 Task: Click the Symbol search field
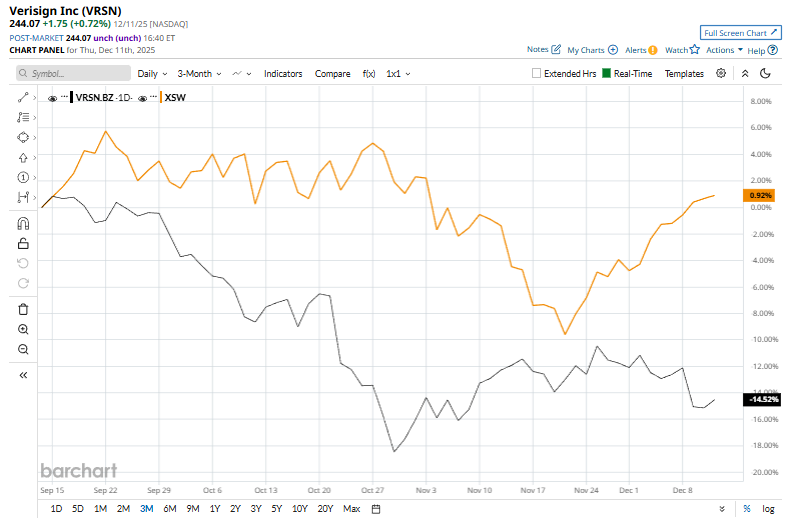[x=73, y=74]
